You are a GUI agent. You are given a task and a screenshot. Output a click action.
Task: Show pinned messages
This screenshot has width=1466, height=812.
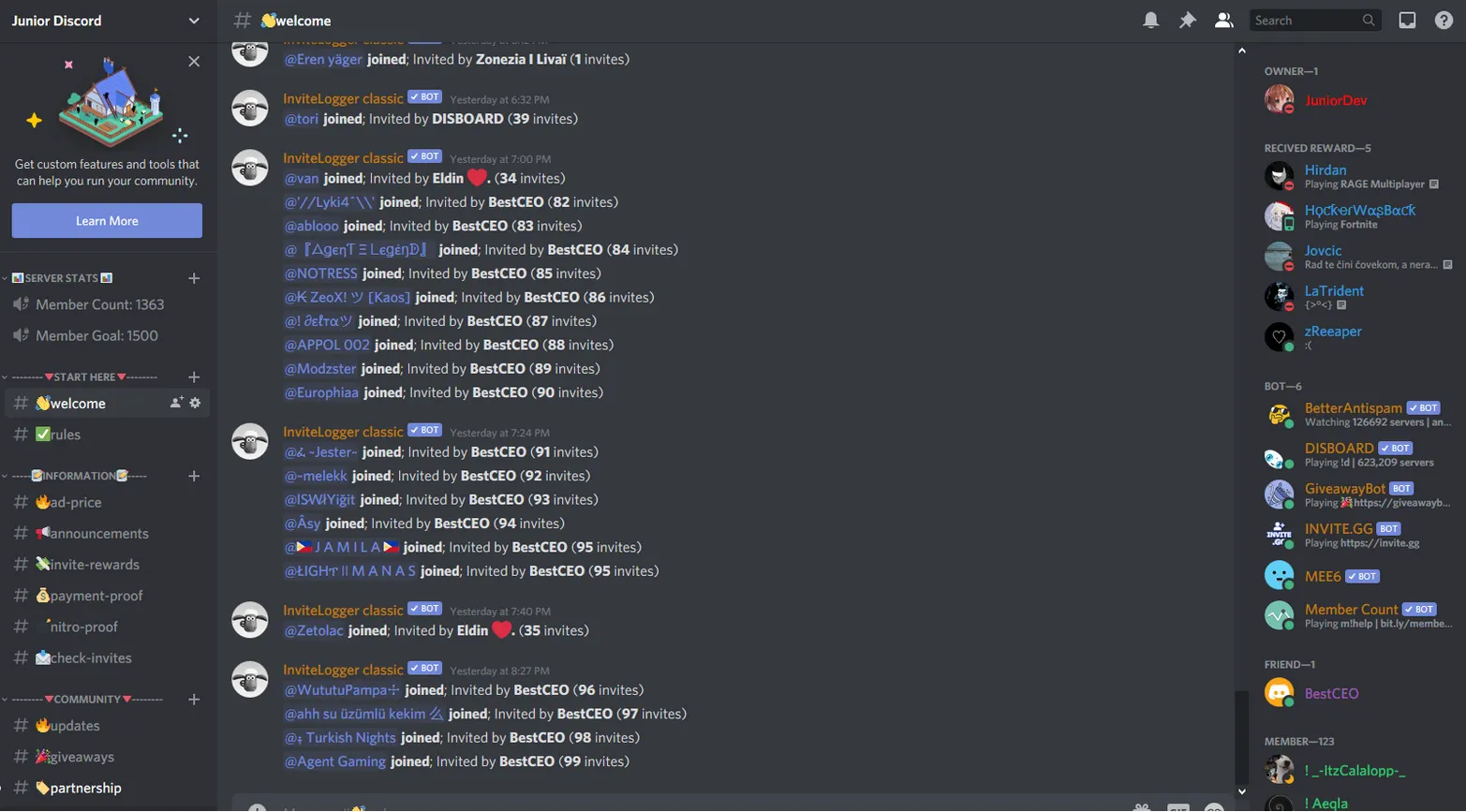1187,20
